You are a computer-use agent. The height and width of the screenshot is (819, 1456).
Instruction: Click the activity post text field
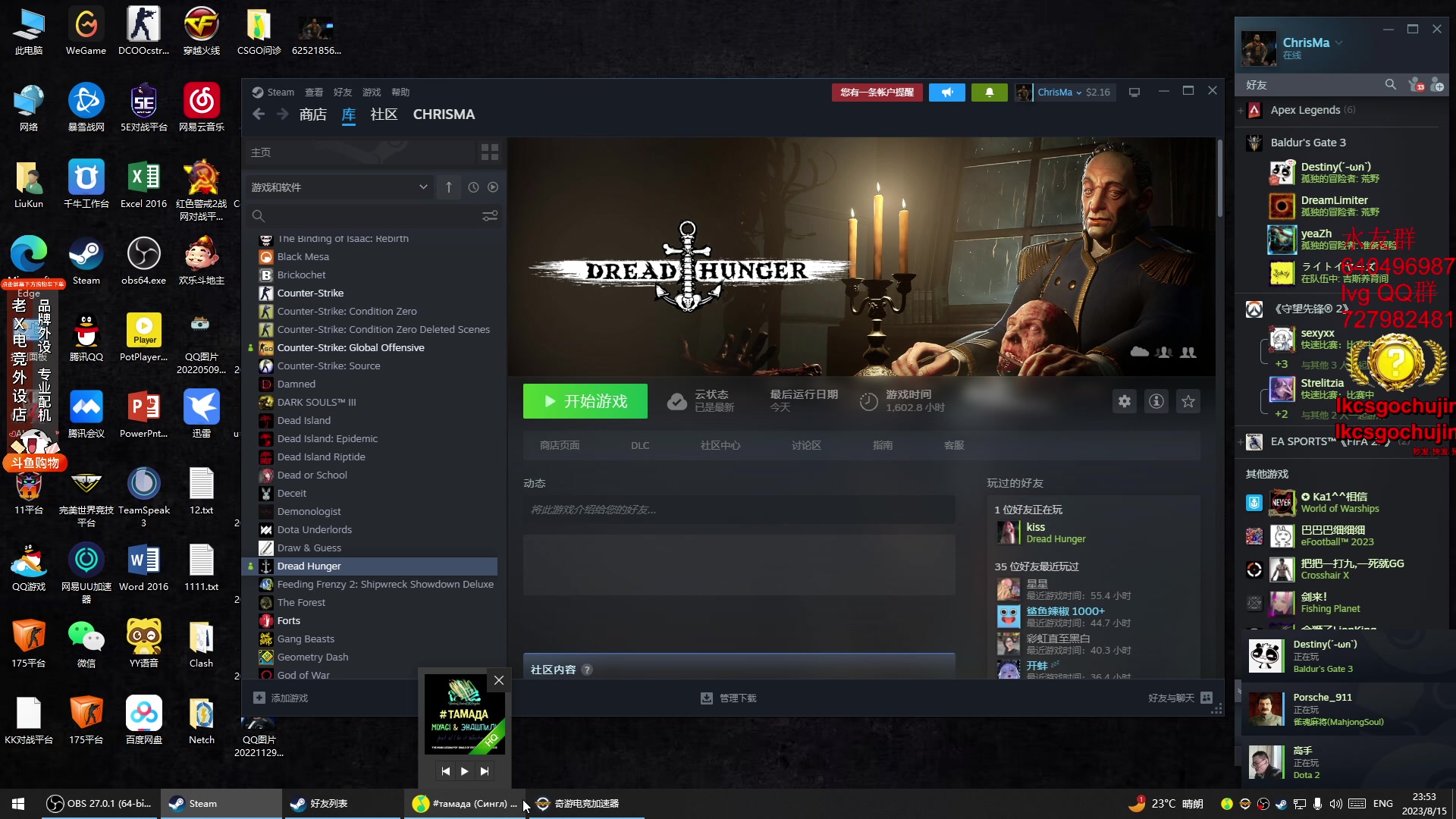[x=739, y=510]
